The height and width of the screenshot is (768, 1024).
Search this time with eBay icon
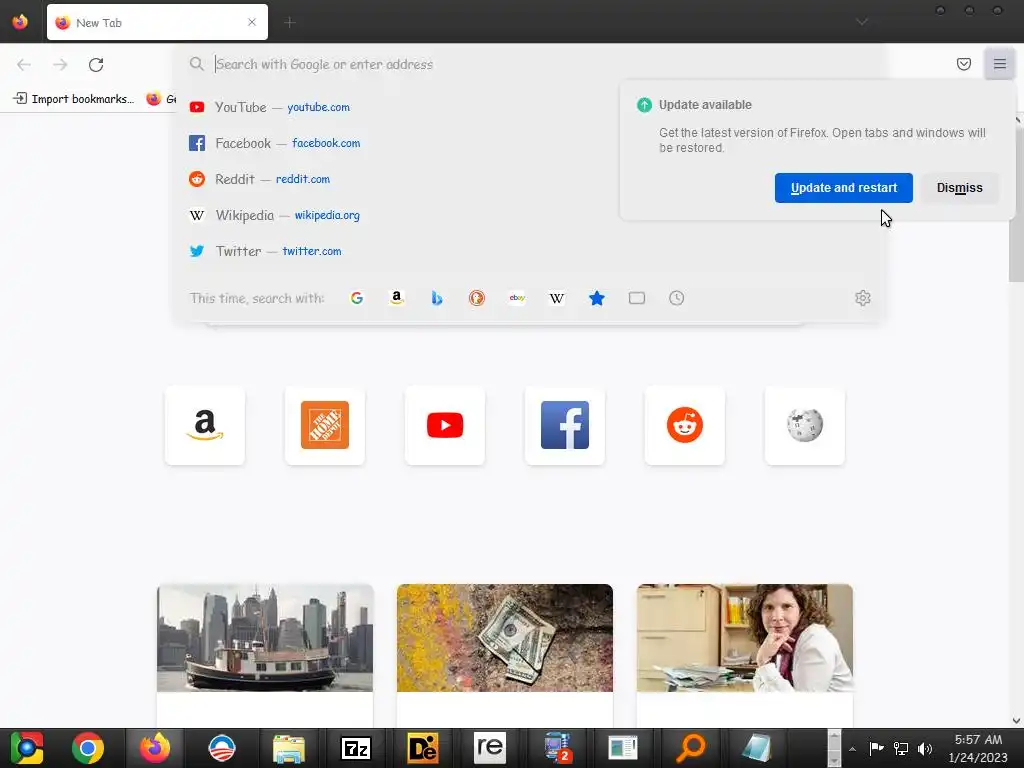coord(517,298)
